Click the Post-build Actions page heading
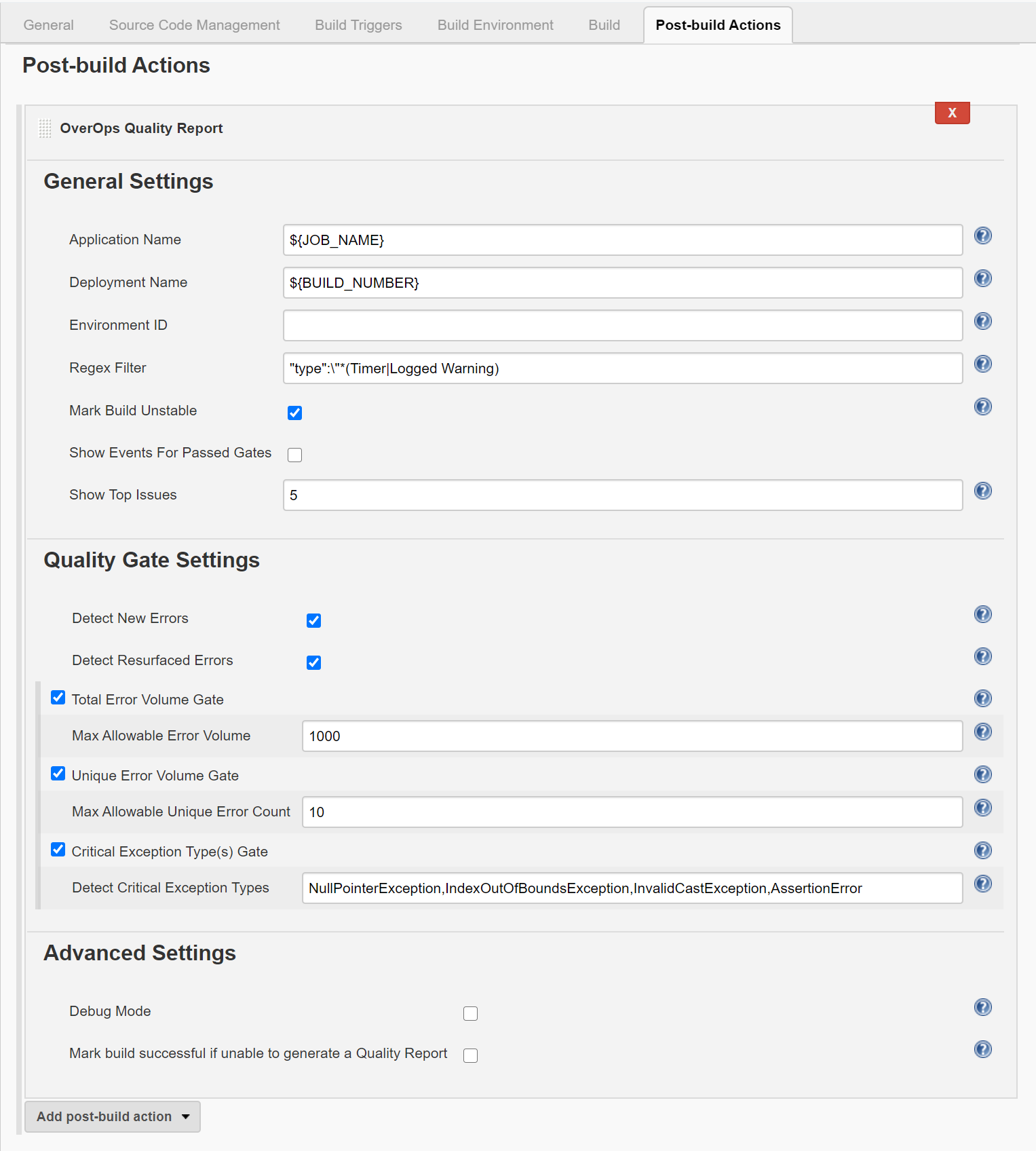The image size is (1036, 1151). click(x=116, y=66)
